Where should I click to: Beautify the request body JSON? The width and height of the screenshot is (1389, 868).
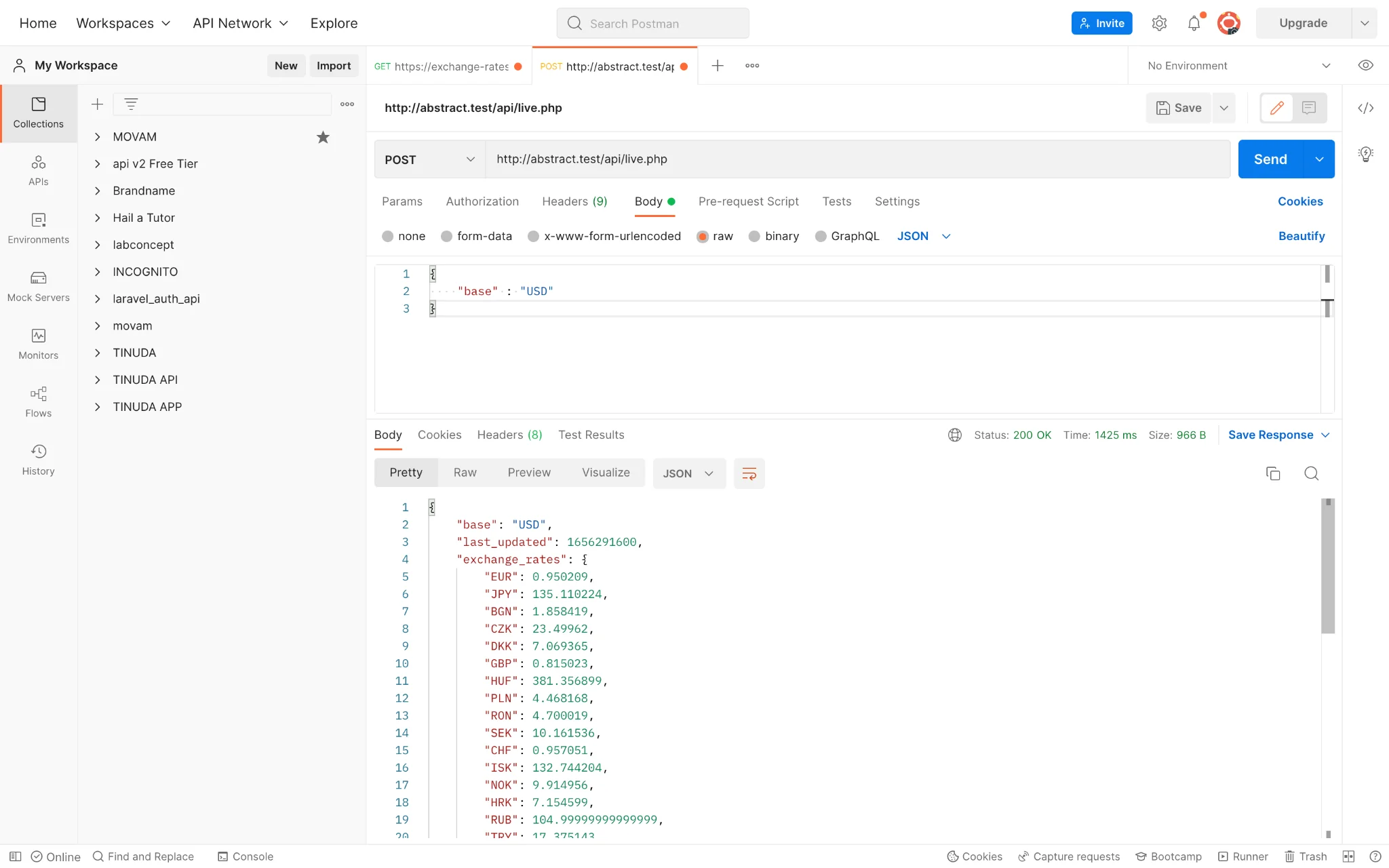point(1301,236)
